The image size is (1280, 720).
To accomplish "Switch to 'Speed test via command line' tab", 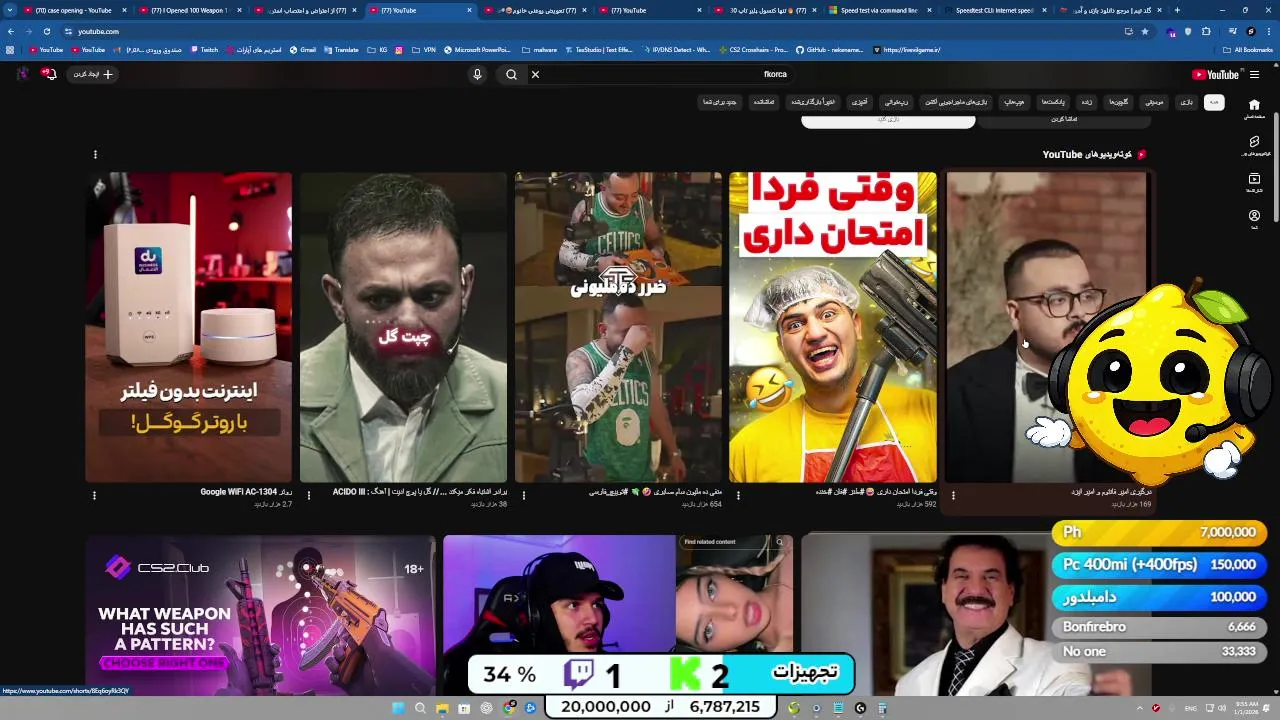I will tap(880, 10).
